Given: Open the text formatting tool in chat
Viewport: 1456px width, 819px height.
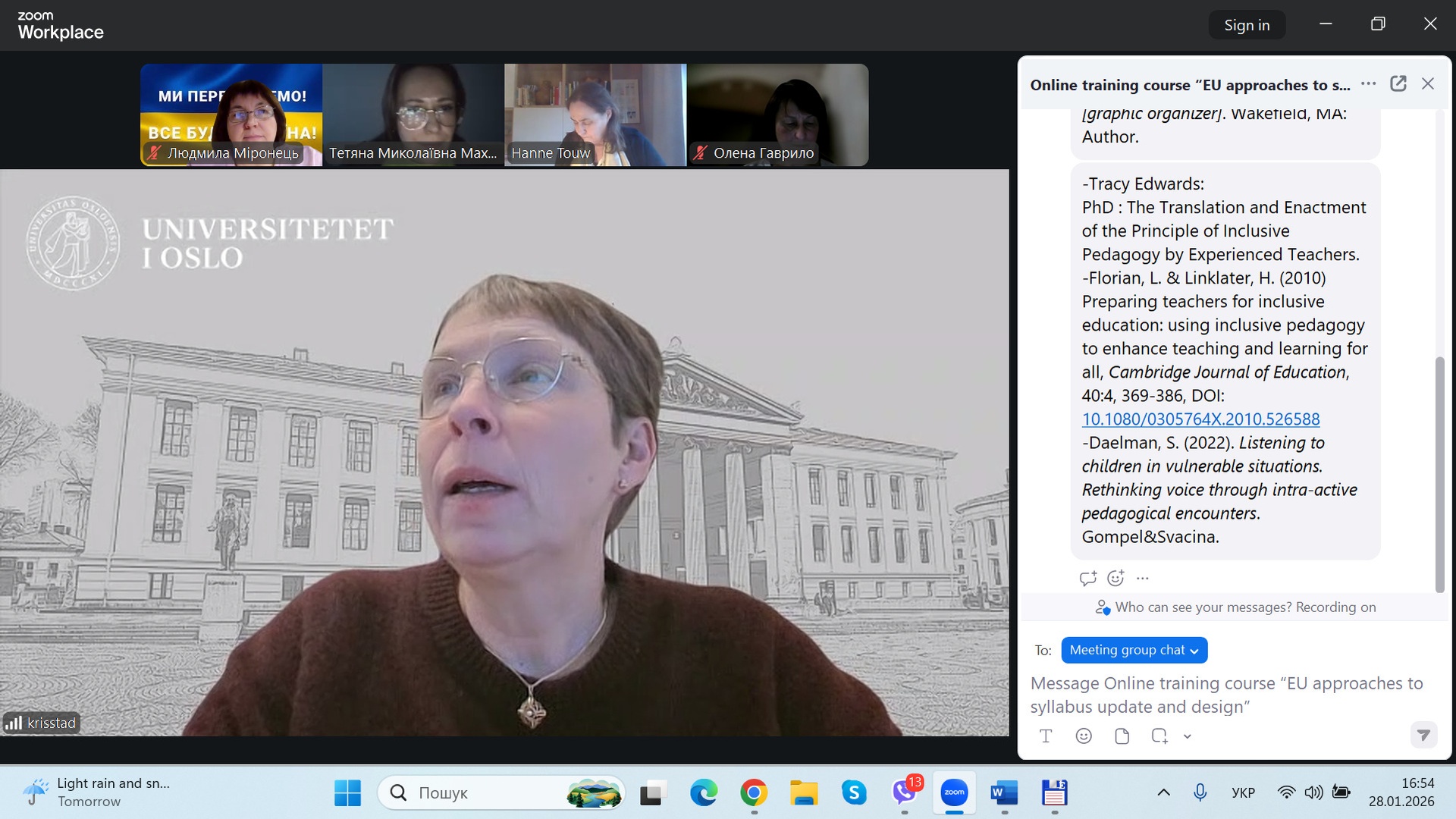Looking at the screenshot, I should pyautogui.click(x=1046, y=736).
